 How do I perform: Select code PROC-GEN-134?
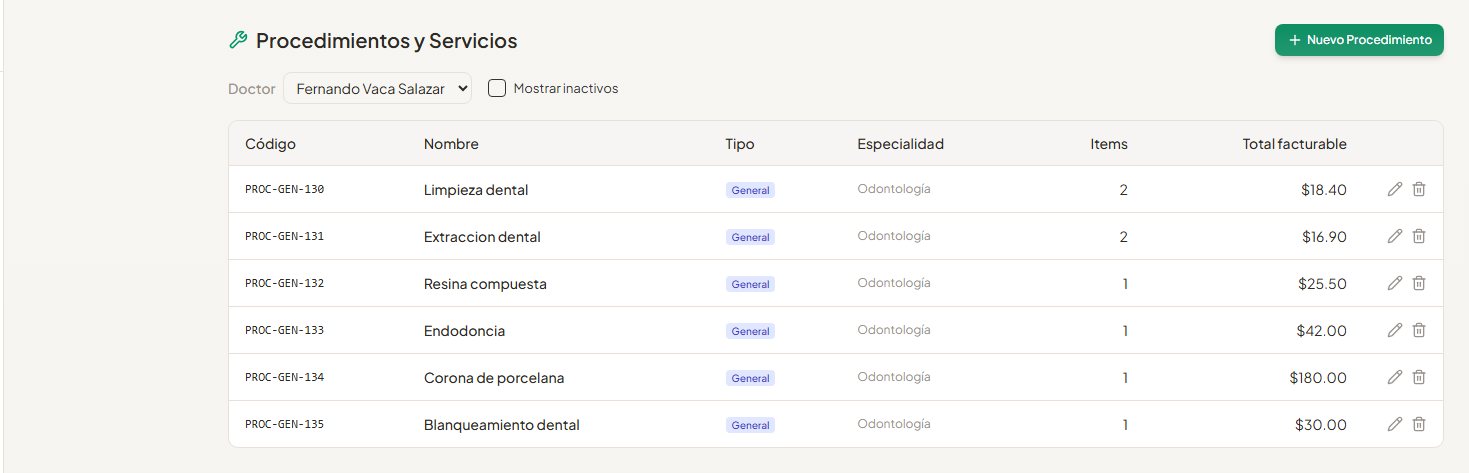coord(284,377)
